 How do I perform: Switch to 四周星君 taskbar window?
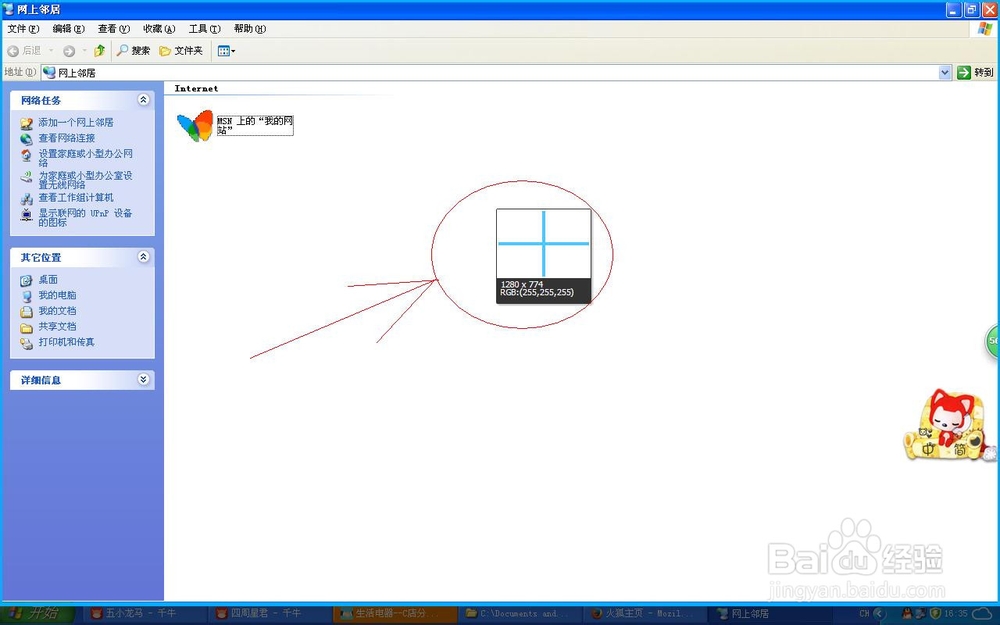268,614
